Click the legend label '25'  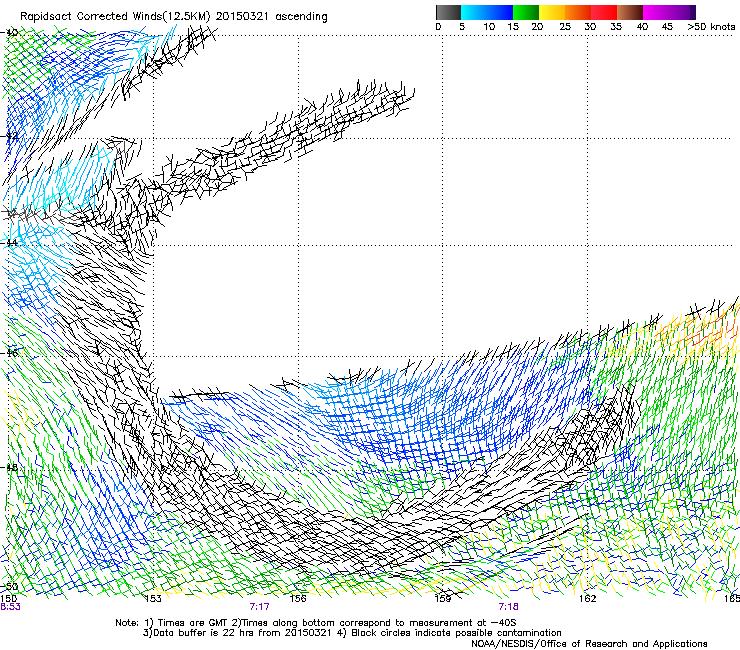click(x=565, y=27)
